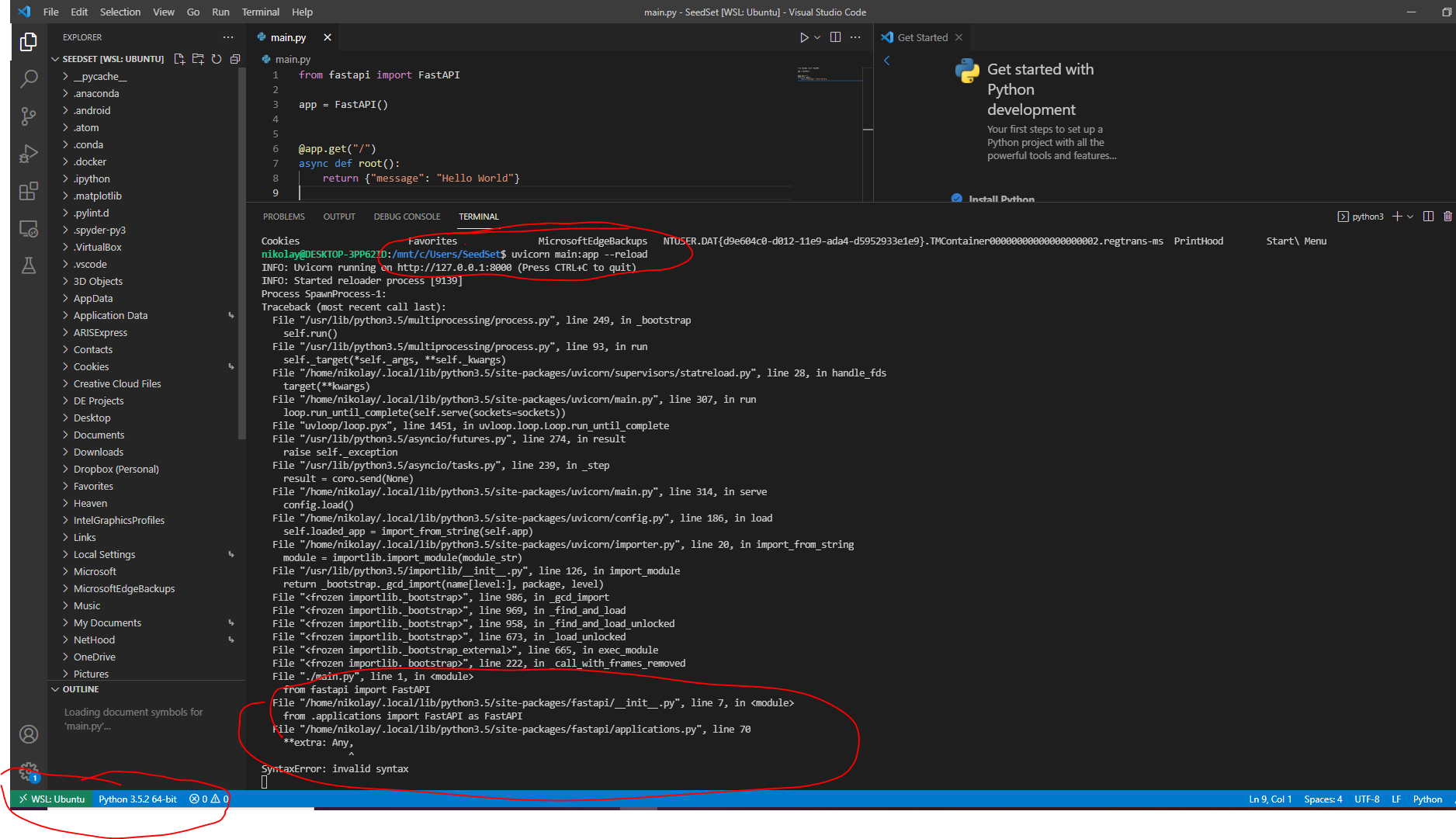Switch to the DEBUG CONSOLE tab
The image size is (1456, 839).
coord(407,217)
